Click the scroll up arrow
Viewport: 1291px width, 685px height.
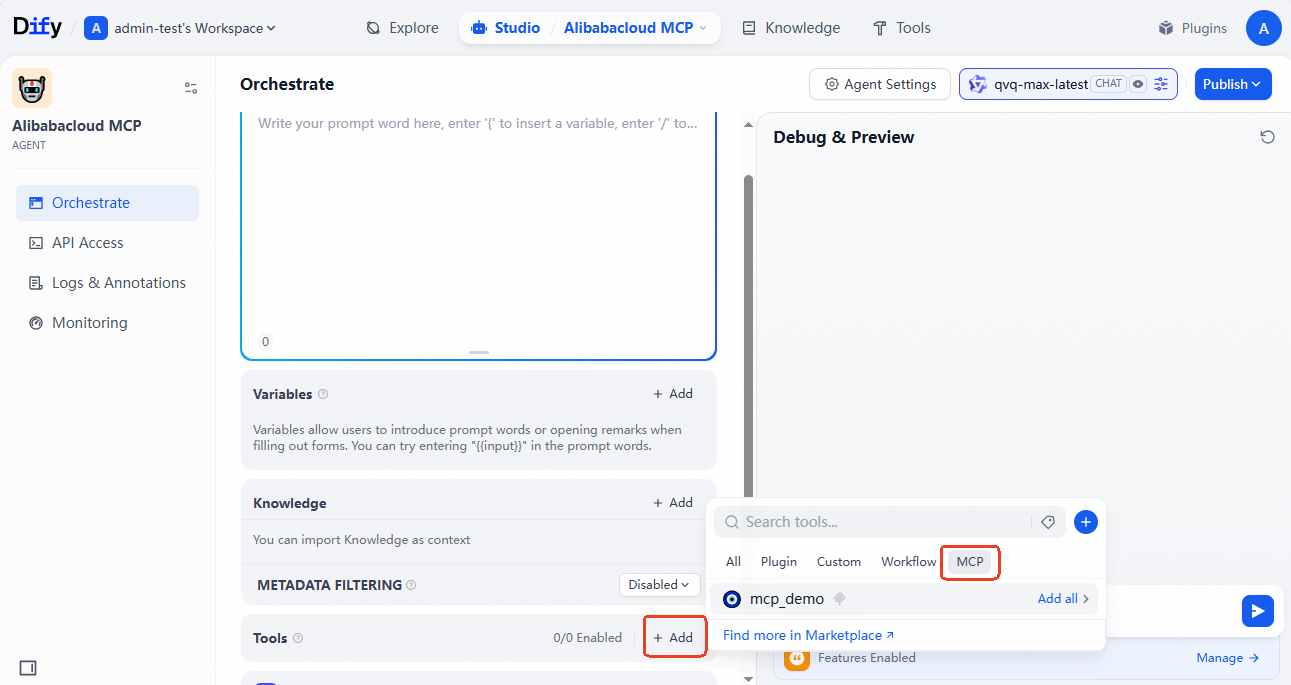(x=748, y=125)
